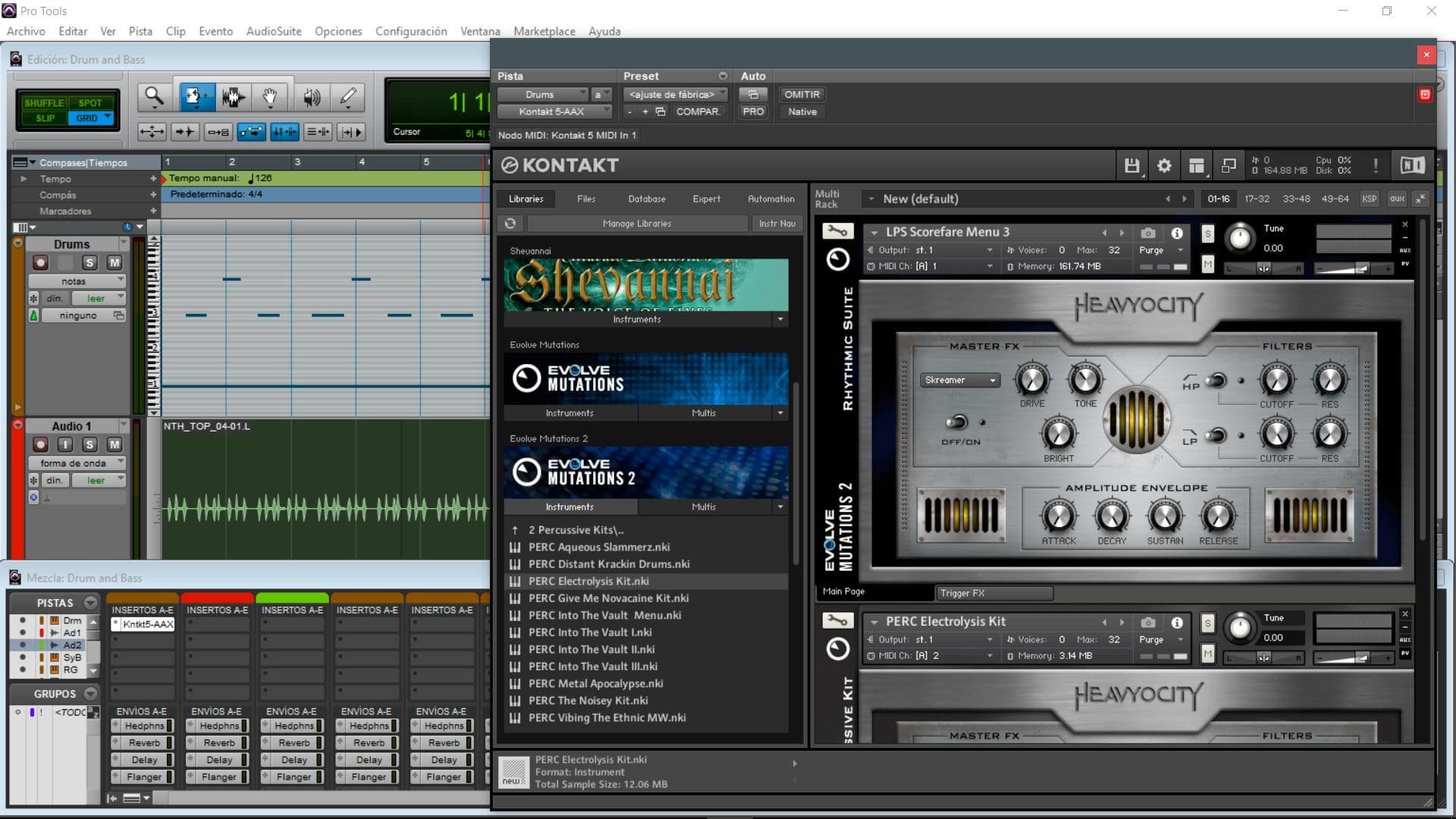Open notas track view dropdown
This screenshot has height=819, width=1456.
click(x=77, y=281)
